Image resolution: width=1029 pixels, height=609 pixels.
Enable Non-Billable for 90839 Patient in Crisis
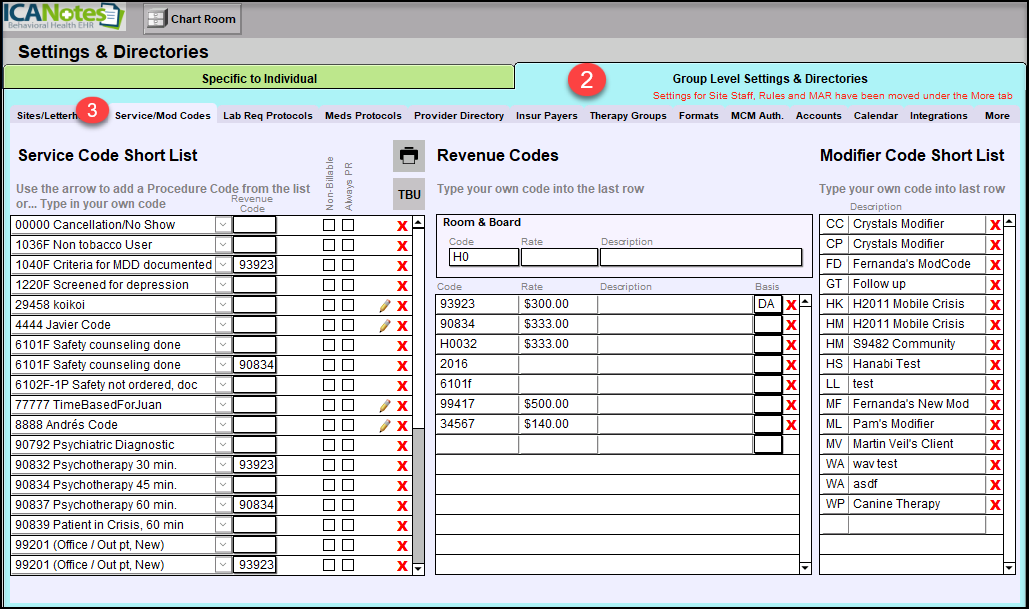click(x=328, y=525)
